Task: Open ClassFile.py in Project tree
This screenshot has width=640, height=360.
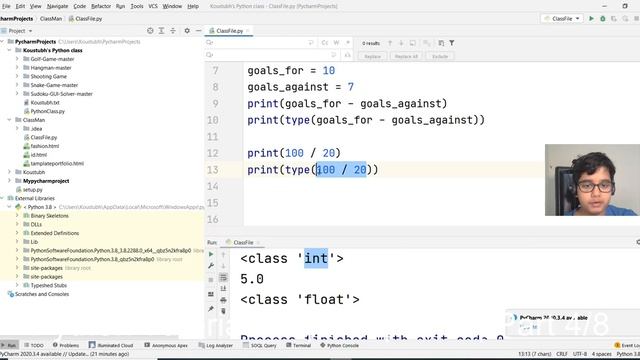Action: [43, 137]
